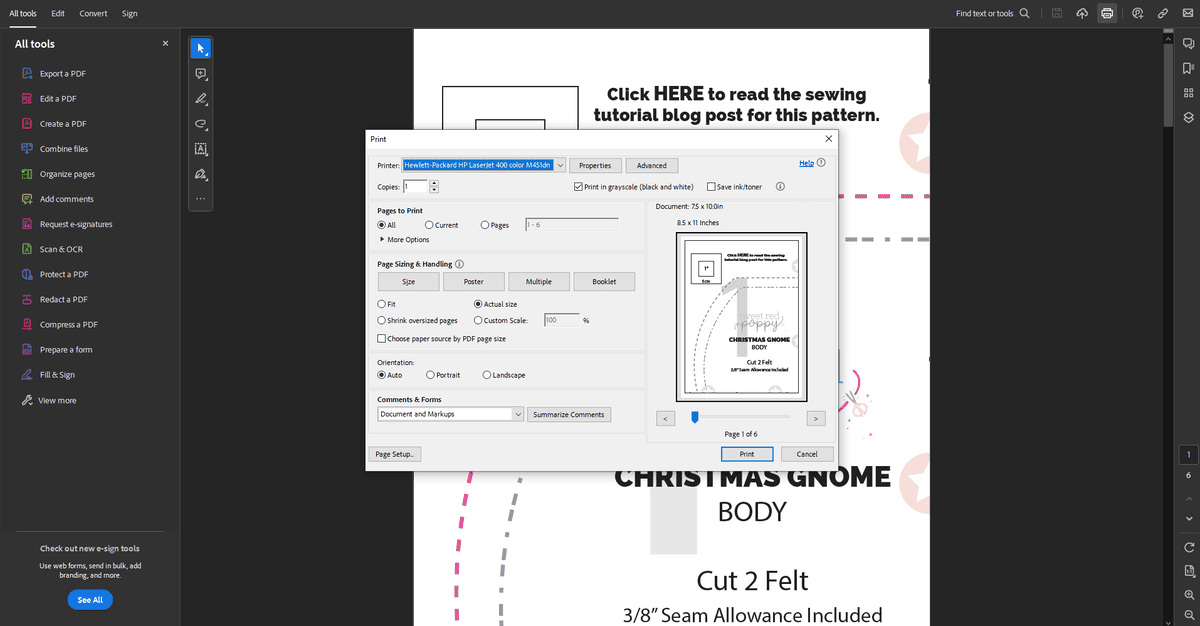Click the Page Setup button
The height and width of the screenshot is (626, 1200).
394,454
